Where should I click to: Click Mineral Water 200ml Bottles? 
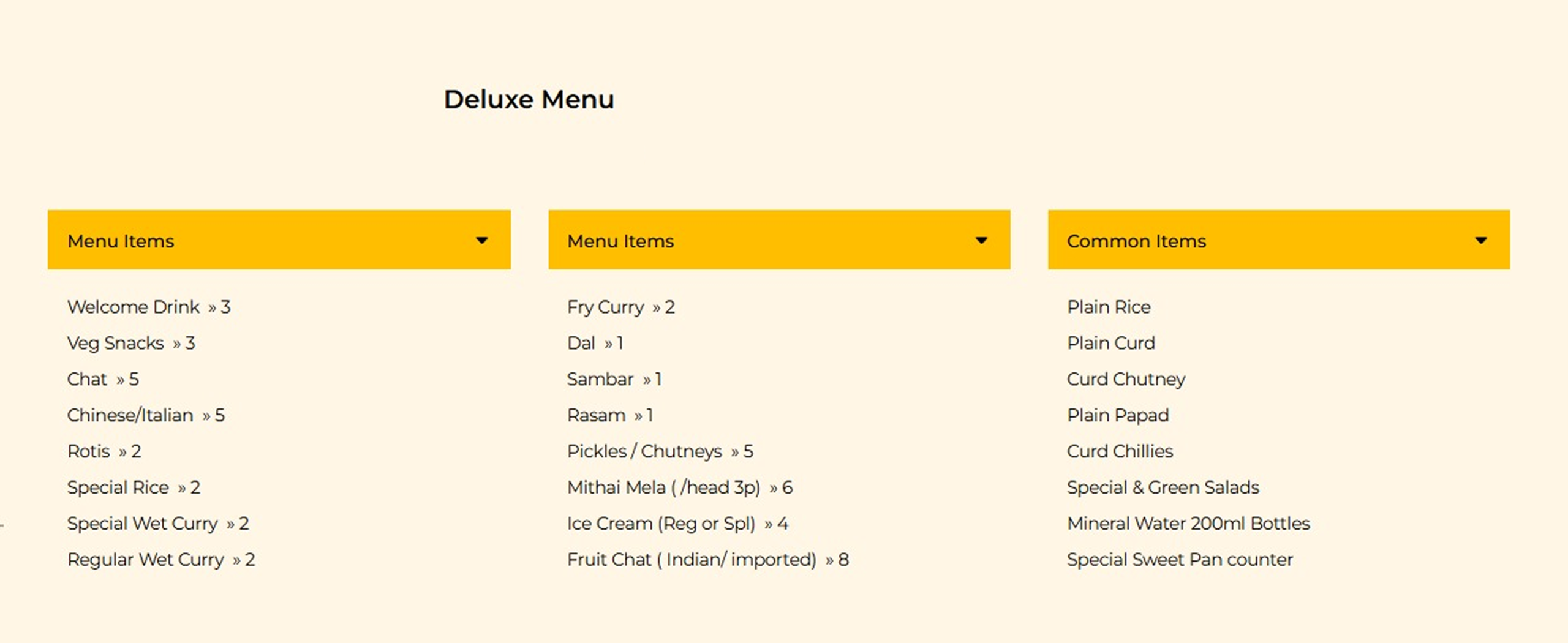(1188, 524)
